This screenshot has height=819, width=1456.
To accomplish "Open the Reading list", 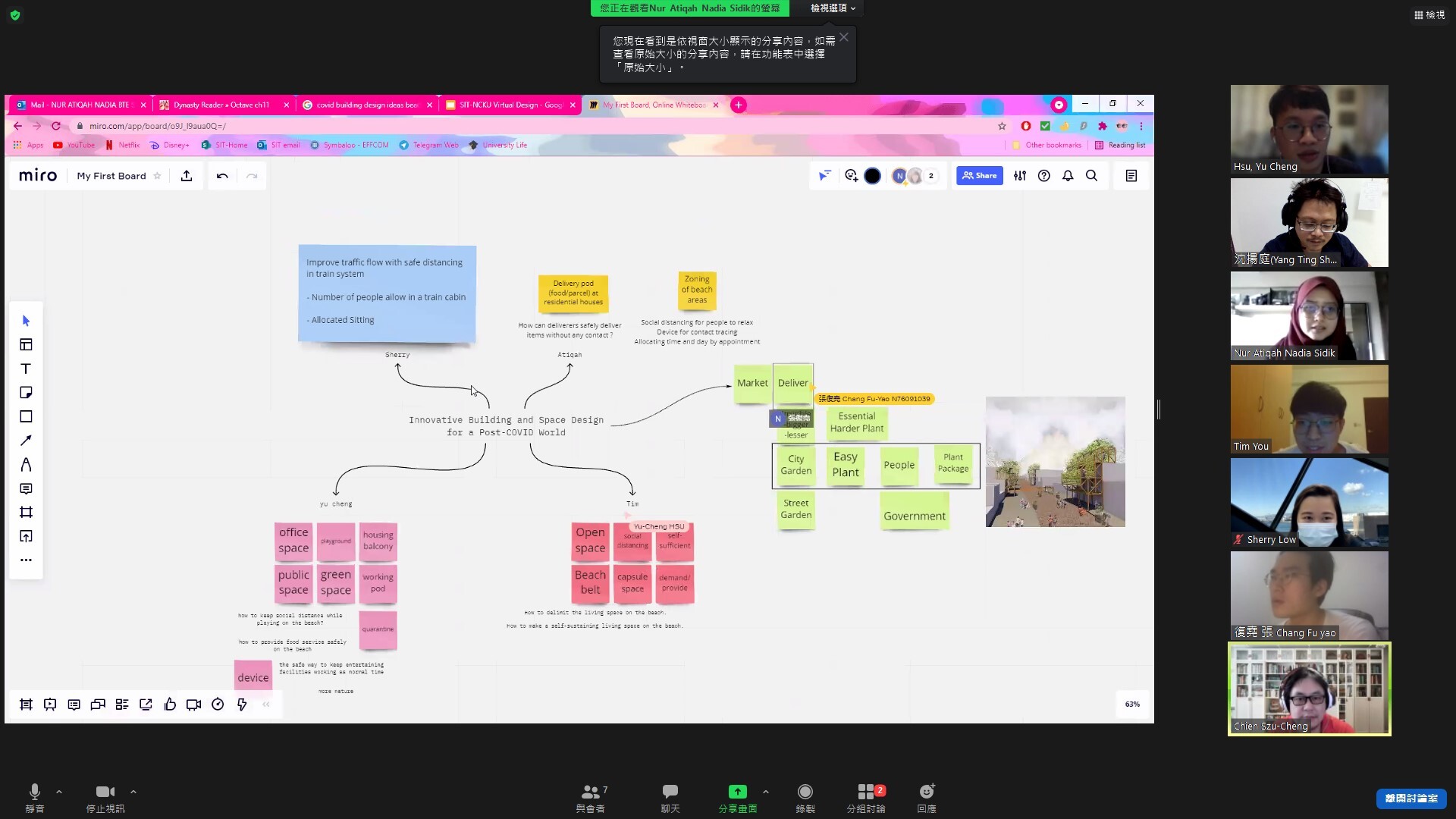I will pyautogui.click(x=1120, y=145).
